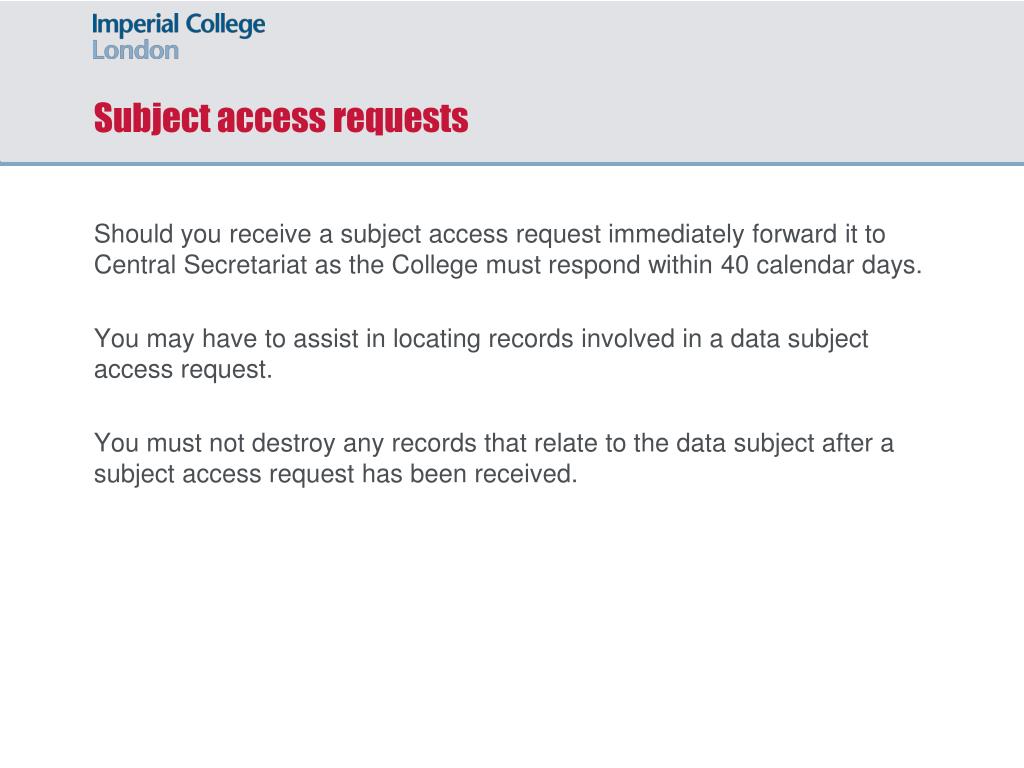This screenshot has height=768, width=1024.
Task: Select the Subject access requests heading
Action: click(281, 118)
